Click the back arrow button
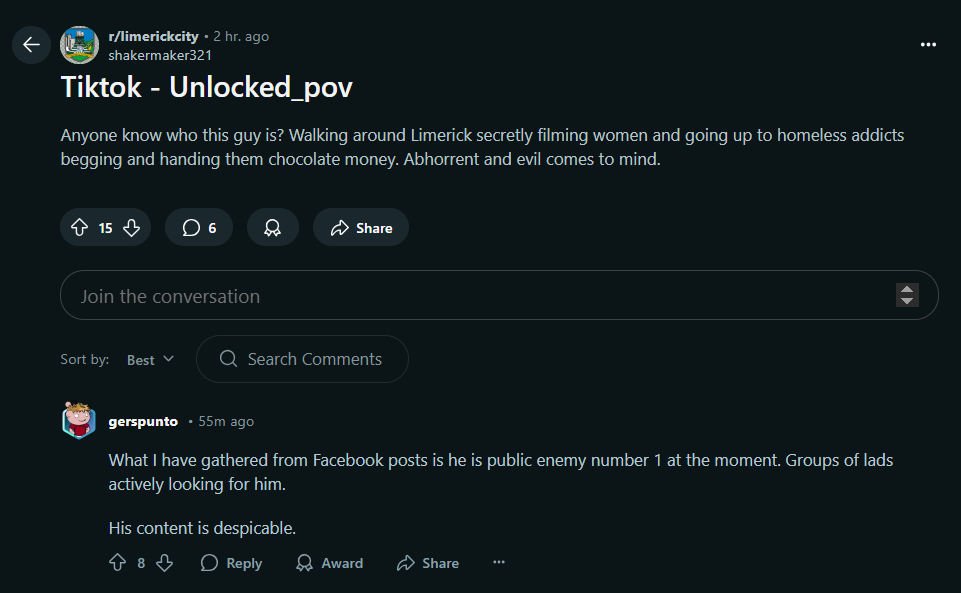The width and height of the screenshot is (961, 593). pyautogui.click(x=31, y=45)
